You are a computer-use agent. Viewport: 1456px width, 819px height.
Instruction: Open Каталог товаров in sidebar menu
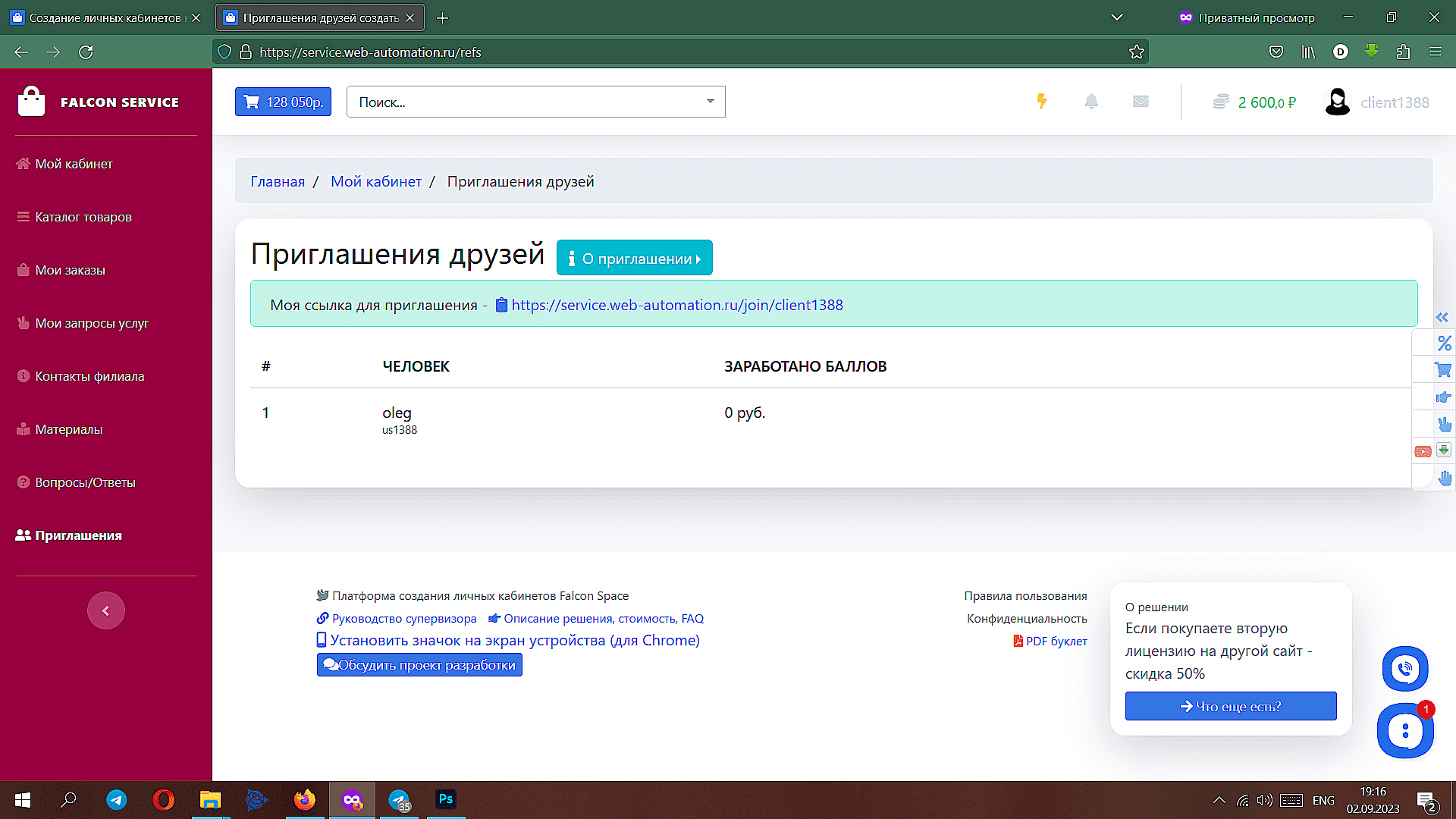(x=83, y=217)
